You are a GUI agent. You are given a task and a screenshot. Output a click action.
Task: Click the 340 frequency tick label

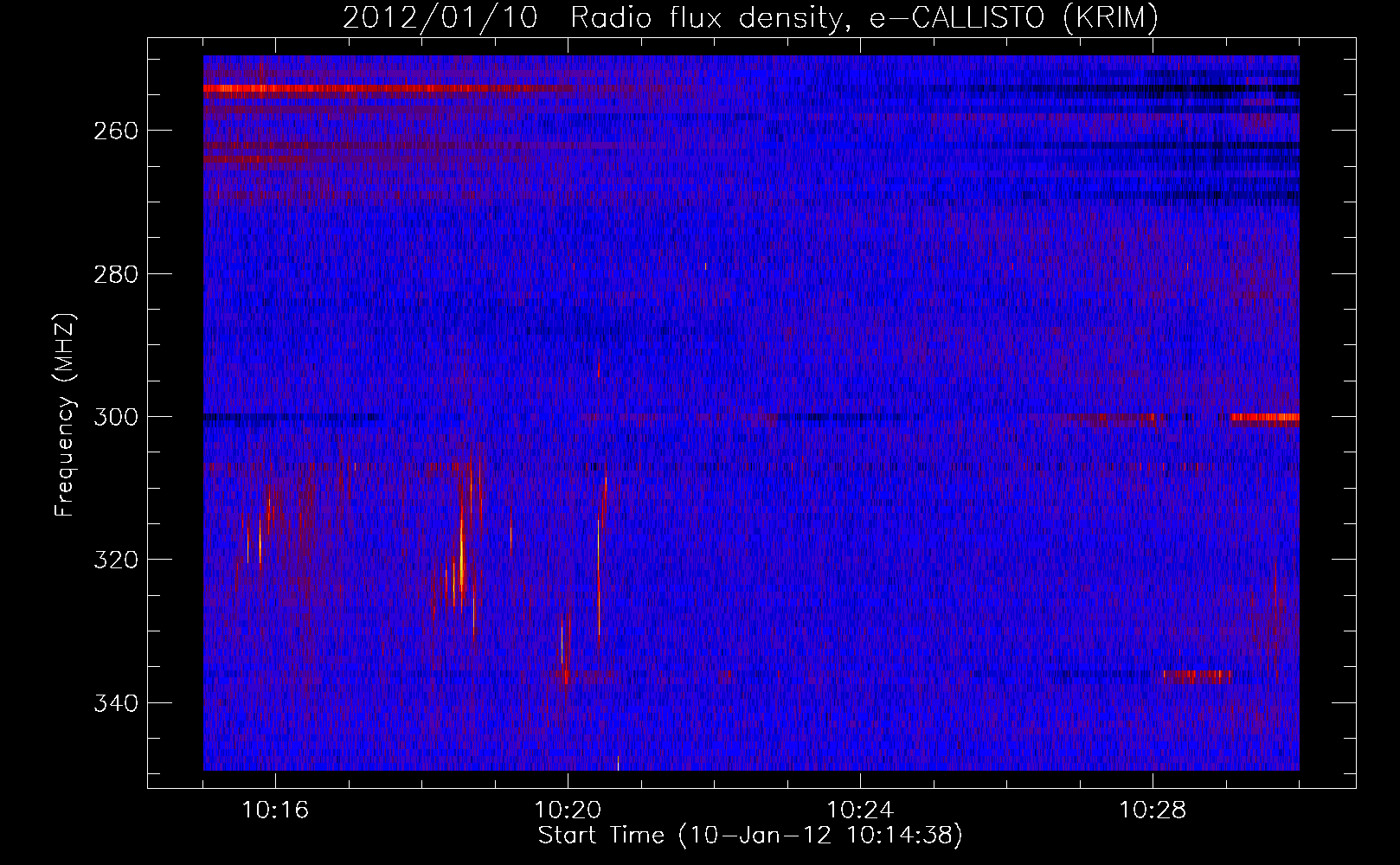pos(115,703)
